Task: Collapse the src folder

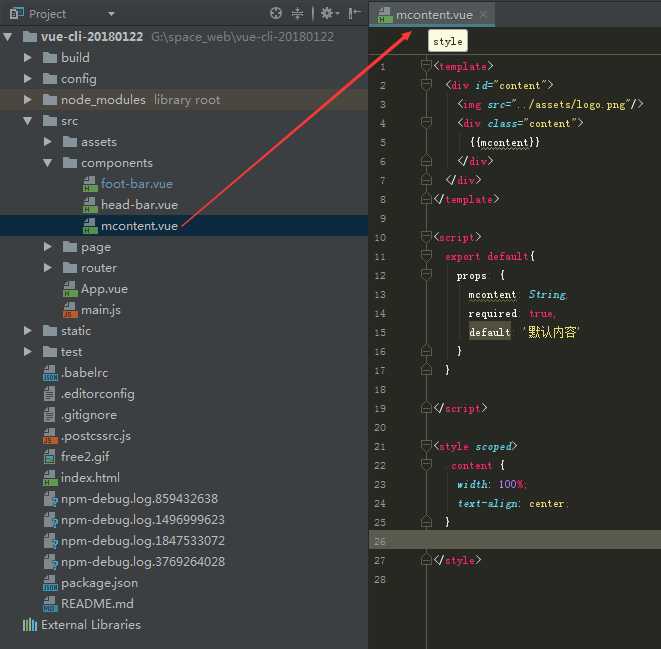Action: 28,121
